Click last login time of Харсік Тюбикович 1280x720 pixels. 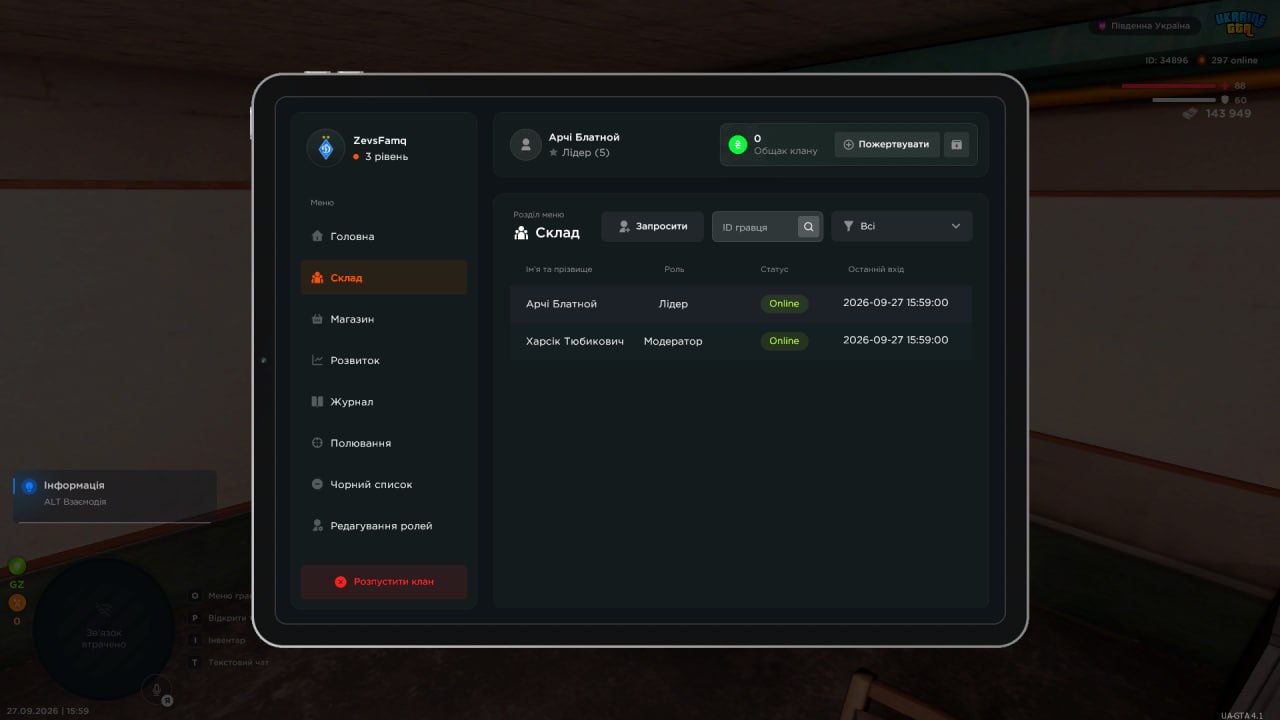point(896,340)
